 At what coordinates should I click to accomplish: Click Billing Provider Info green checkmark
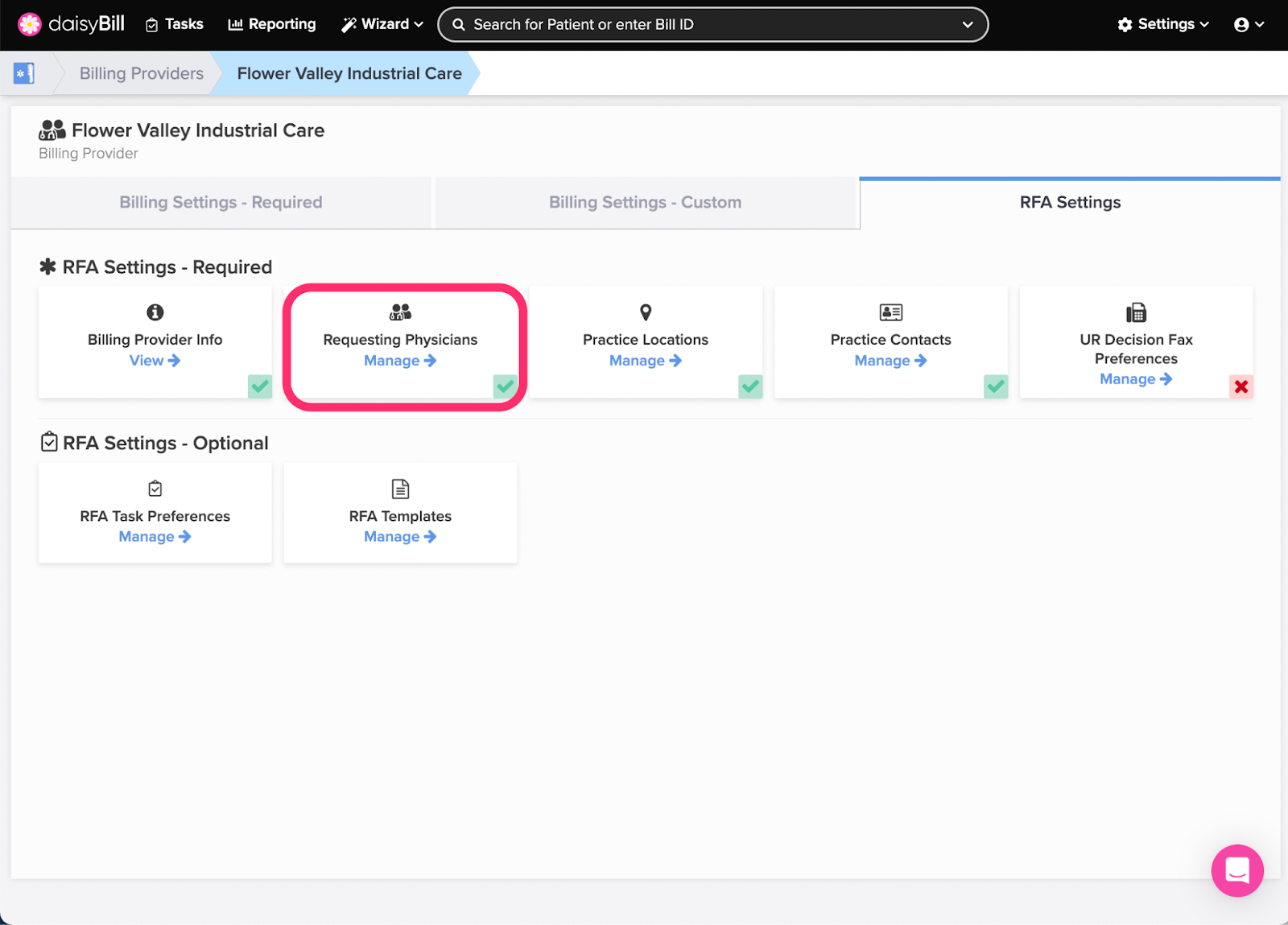point(260,386)
